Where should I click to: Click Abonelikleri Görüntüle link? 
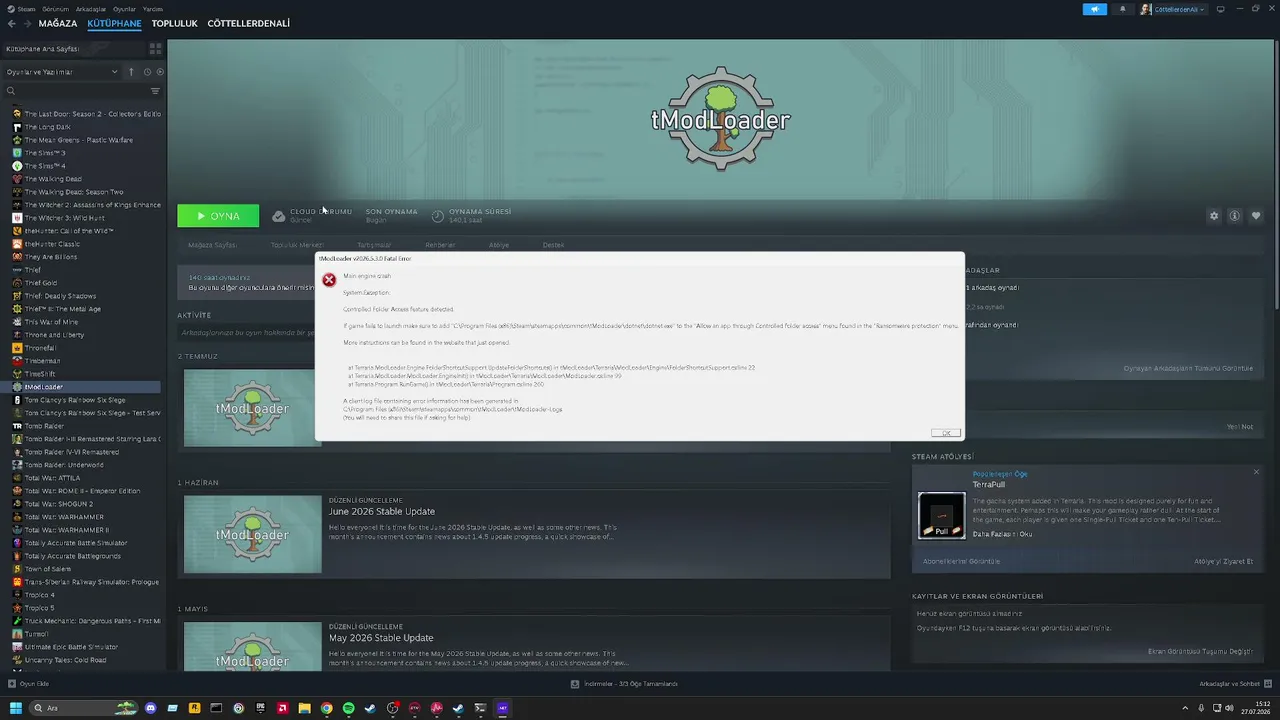(961, 562)
